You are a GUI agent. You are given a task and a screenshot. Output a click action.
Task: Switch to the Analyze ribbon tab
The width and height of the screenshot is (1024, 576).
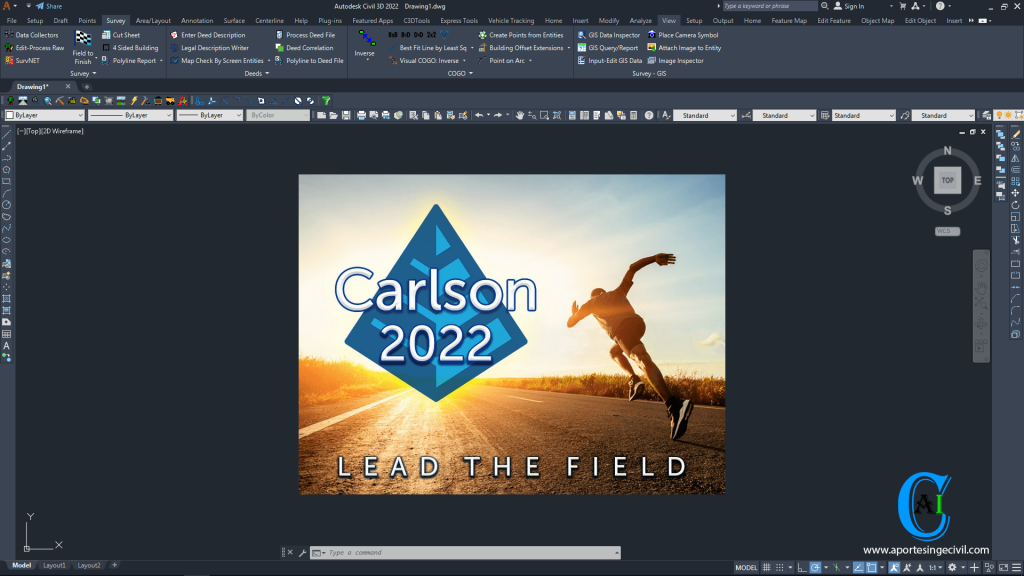click(x=639, y=19)
